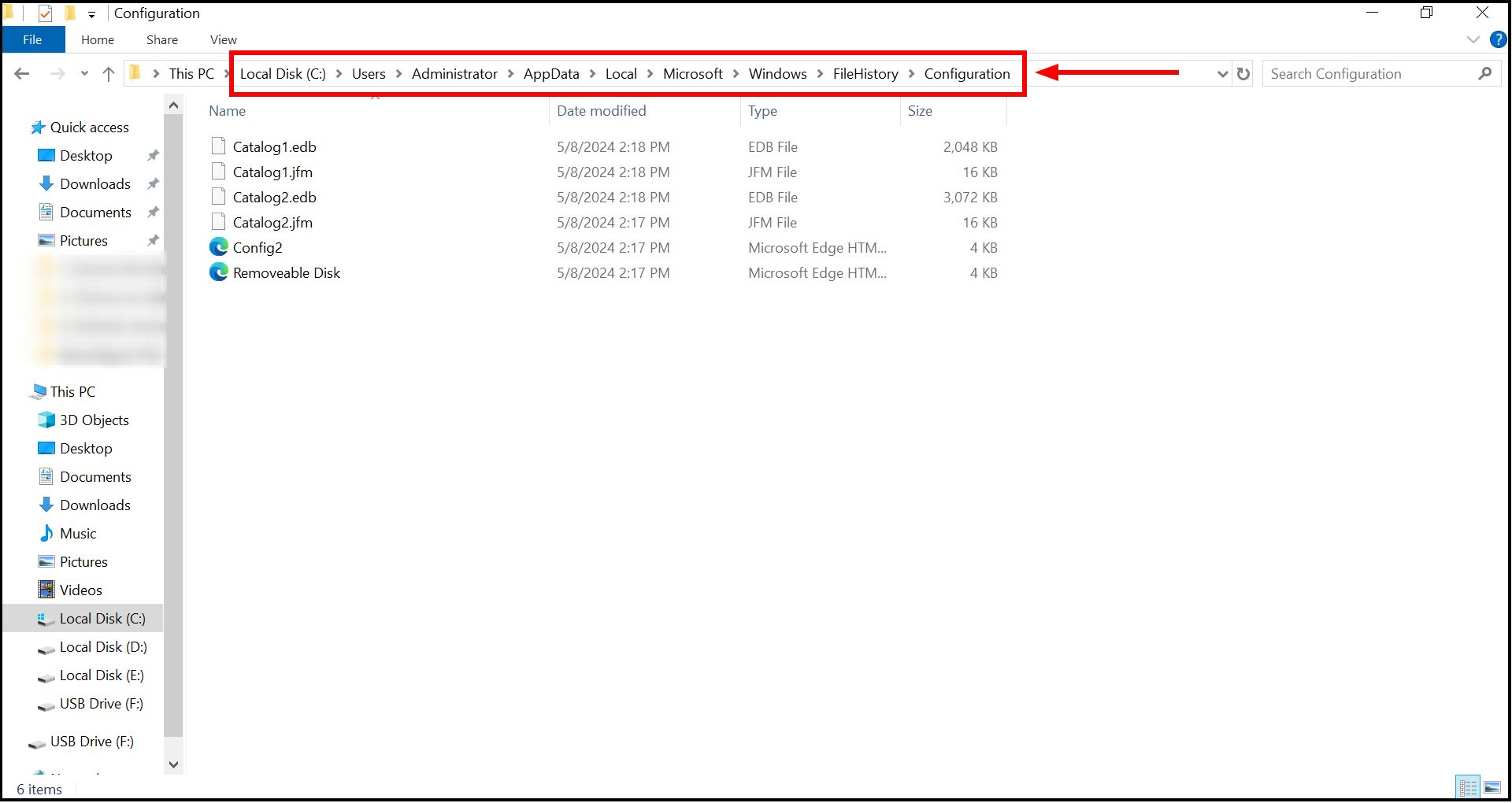1512x803 pixels.
Task: Click the navigation pane scroll down arrow
Action: (173, 764)
